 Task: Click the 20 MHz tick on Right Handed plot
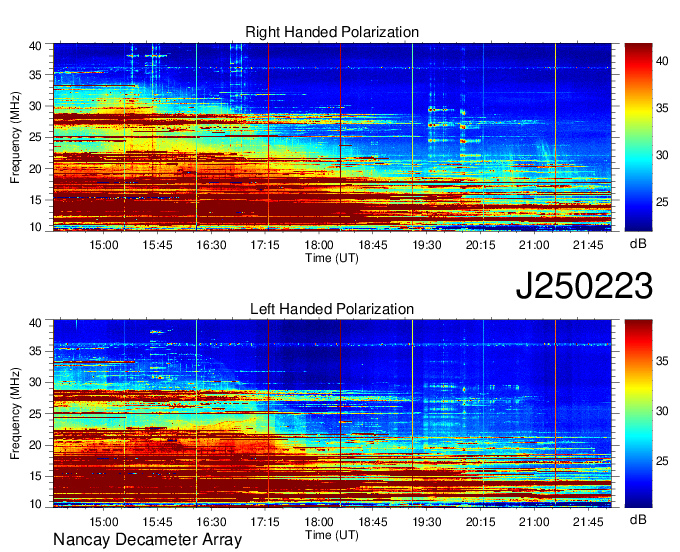pos(35,169)
